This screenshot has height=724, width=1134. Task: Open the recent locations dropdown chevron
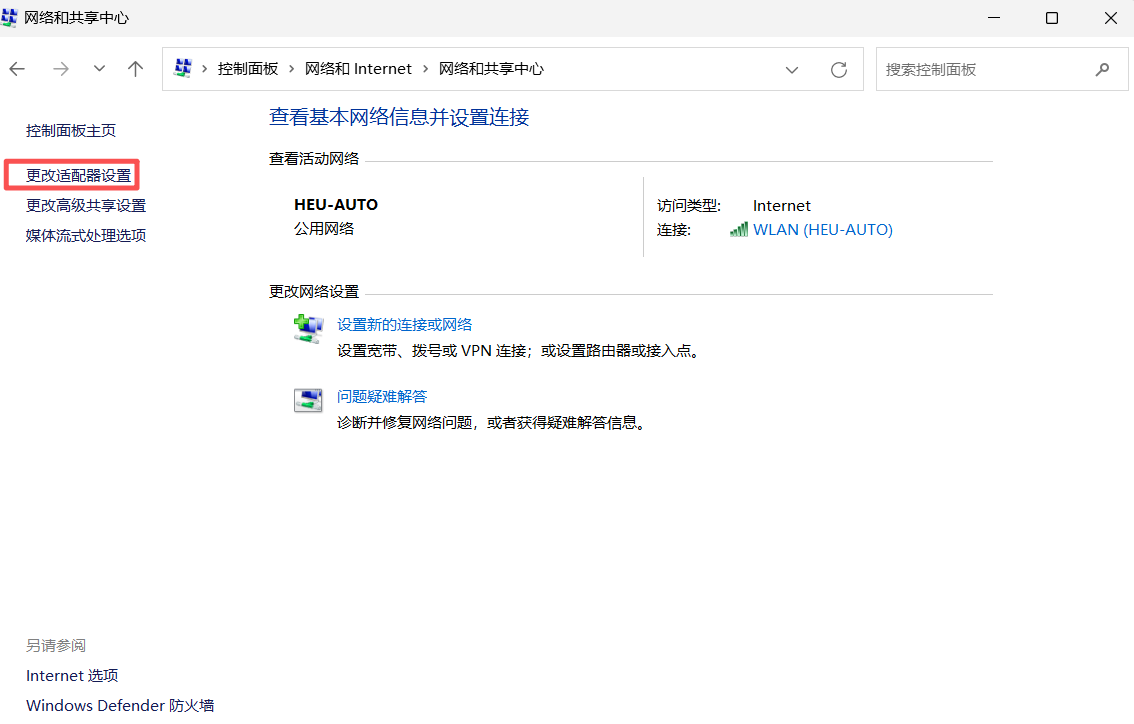(99, 69)
